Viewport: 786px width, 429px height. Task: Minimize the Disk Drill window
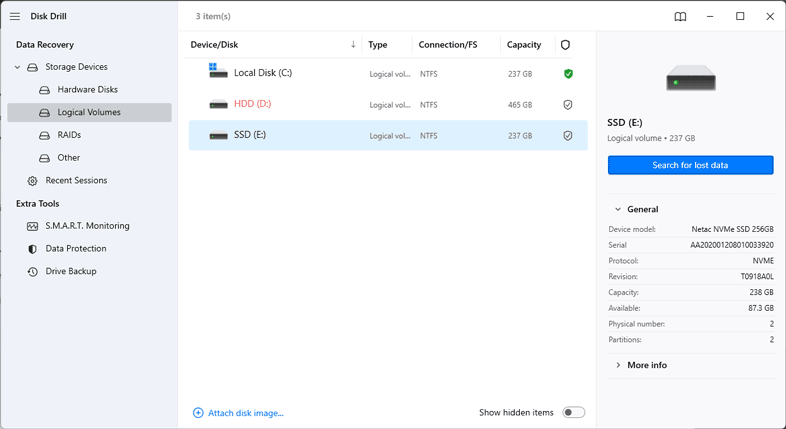(x=710, y=17)
